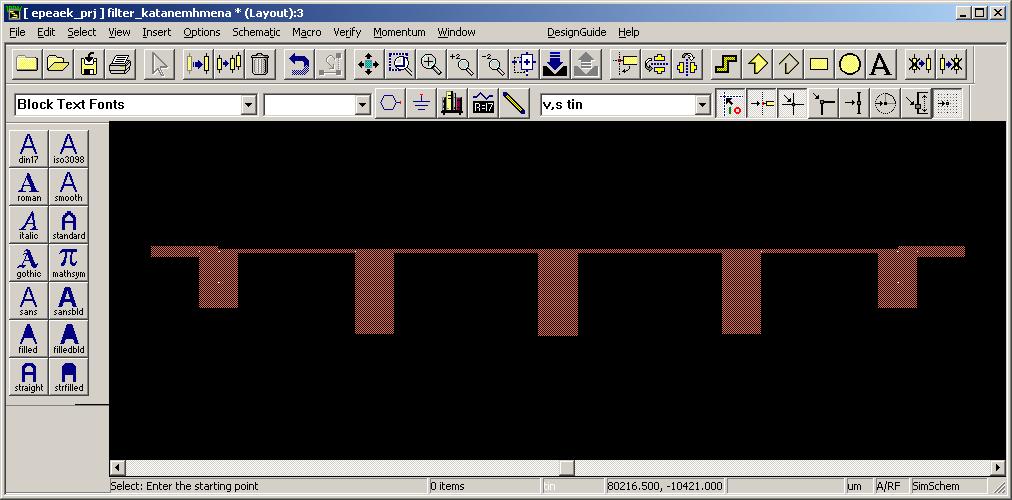Open the Schematic menu
The image size is (1012, 500).
[256, 32]
